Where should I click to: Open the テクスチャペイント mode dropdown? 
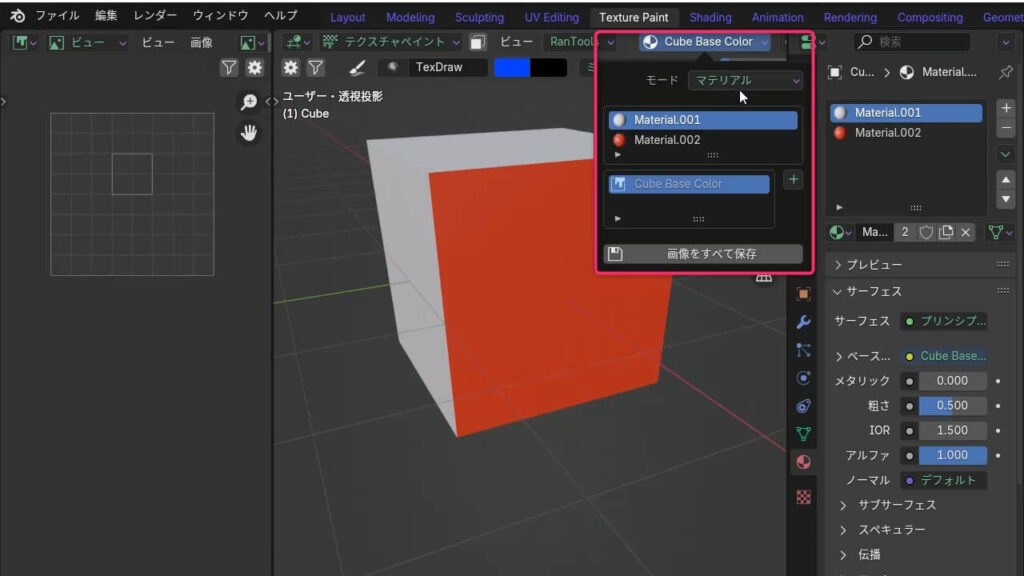[x=391, y=42]
